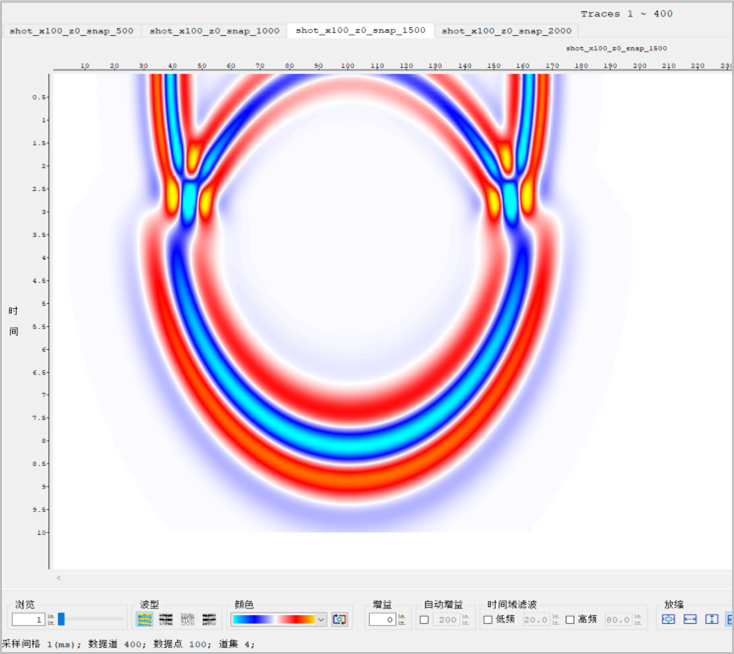Click the vertical zoom icon
The height and width of the screenshot is (654, 734).
click(711, 620)
